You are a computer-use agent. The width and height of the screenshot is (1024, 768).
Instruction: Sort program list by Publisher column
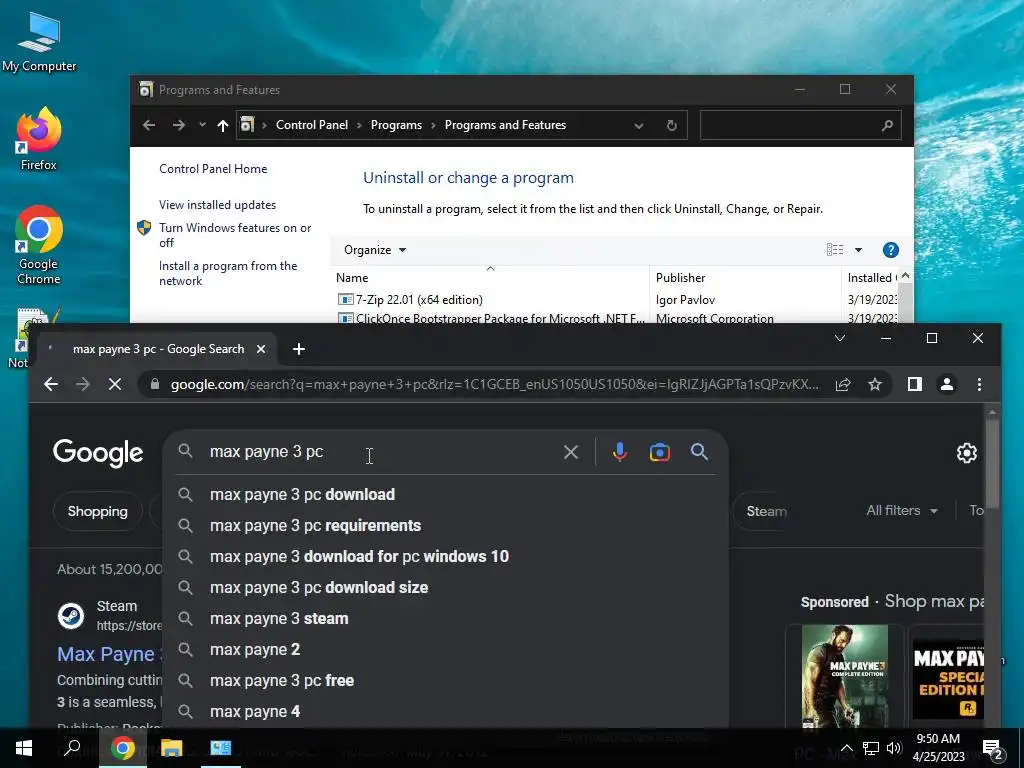(744, 278)
